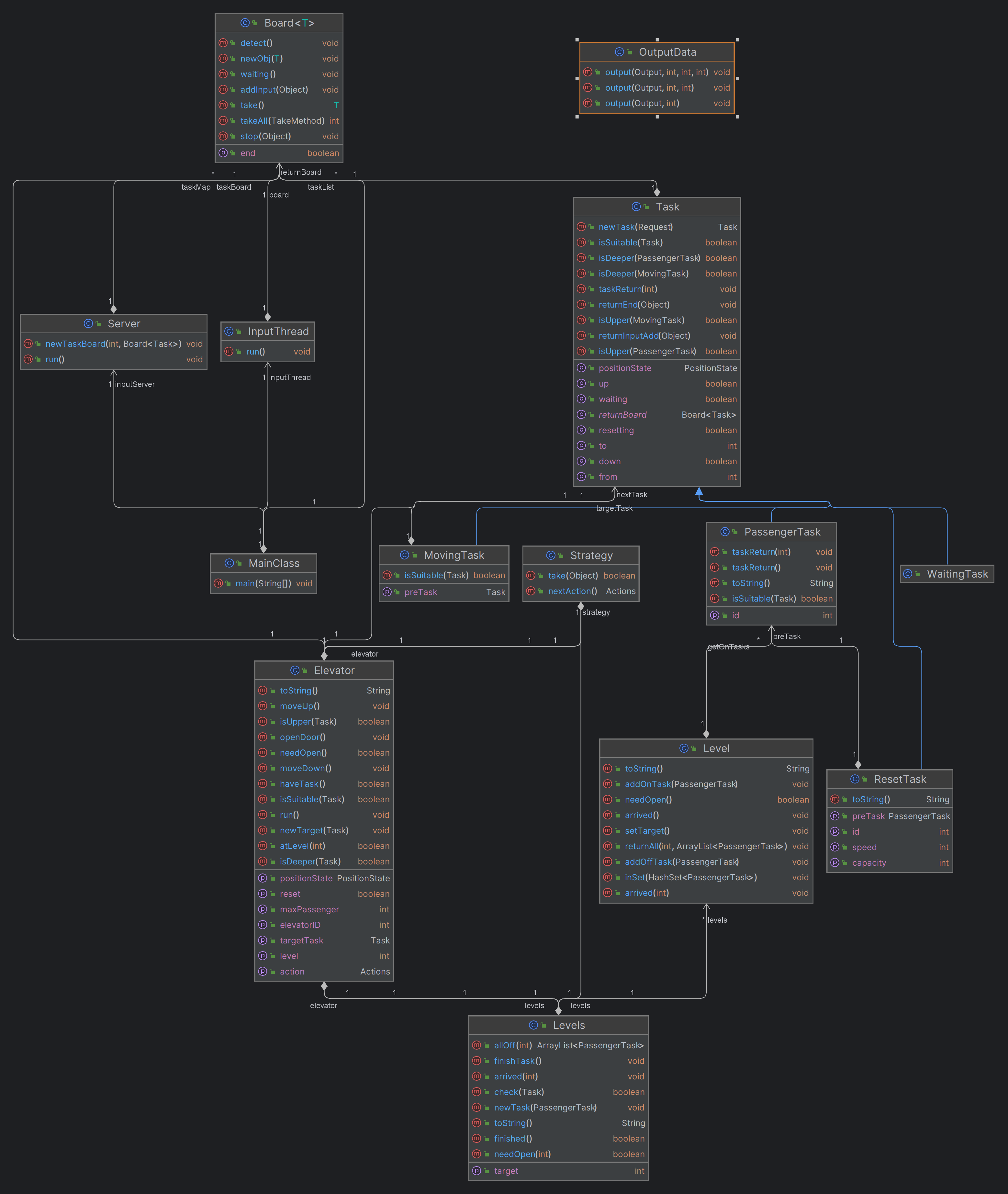Screen dimensions: 1008x1194
Task: Click the class icon beside Task header
Action: pos(637,207)
